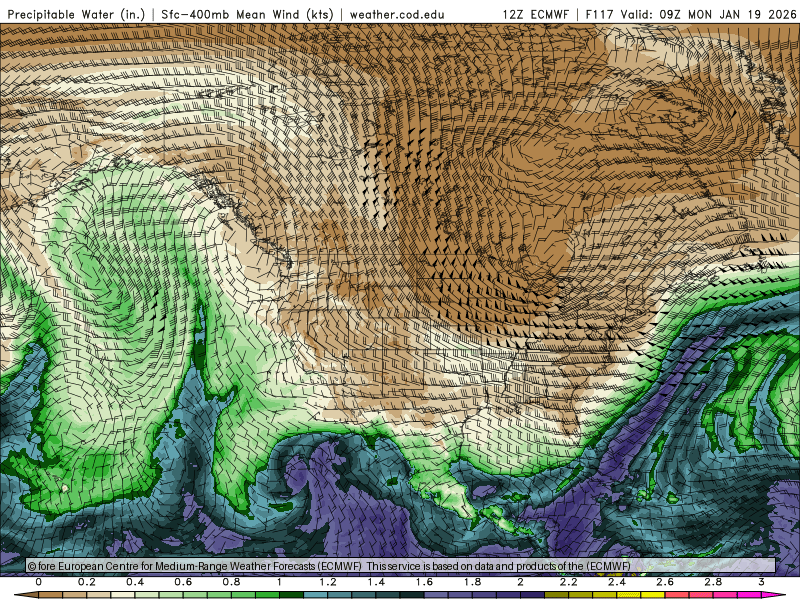Open the weather.cod.edu site label
Screen dimensions: 800x600
(x=397, y=14)
